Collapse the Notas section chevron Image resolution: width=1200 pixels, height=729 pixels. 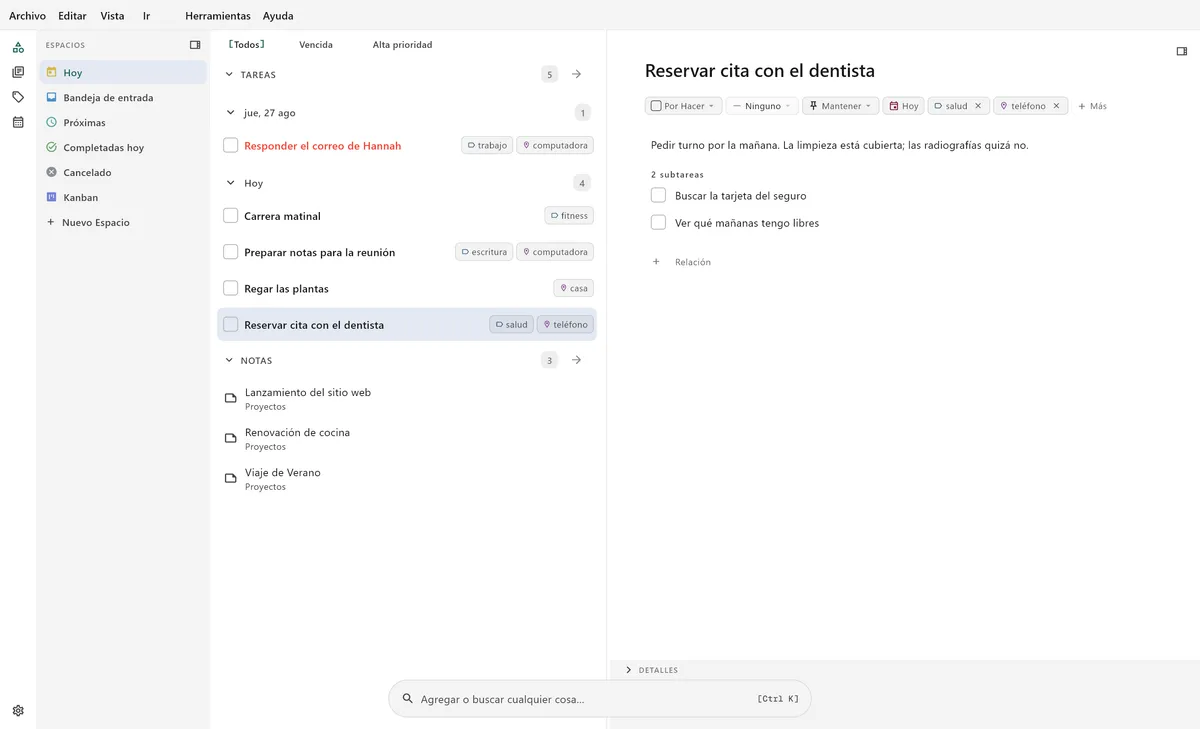click(x=229, y=360)
